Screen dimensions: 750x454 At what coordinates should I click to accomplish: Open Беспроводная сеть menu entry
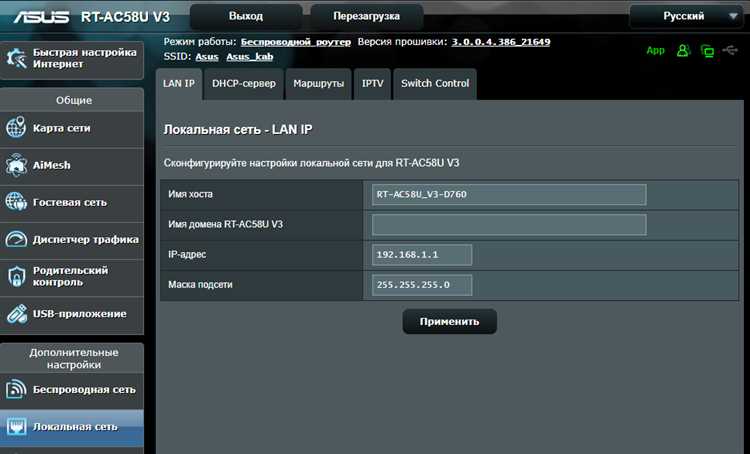pos(72,389)
